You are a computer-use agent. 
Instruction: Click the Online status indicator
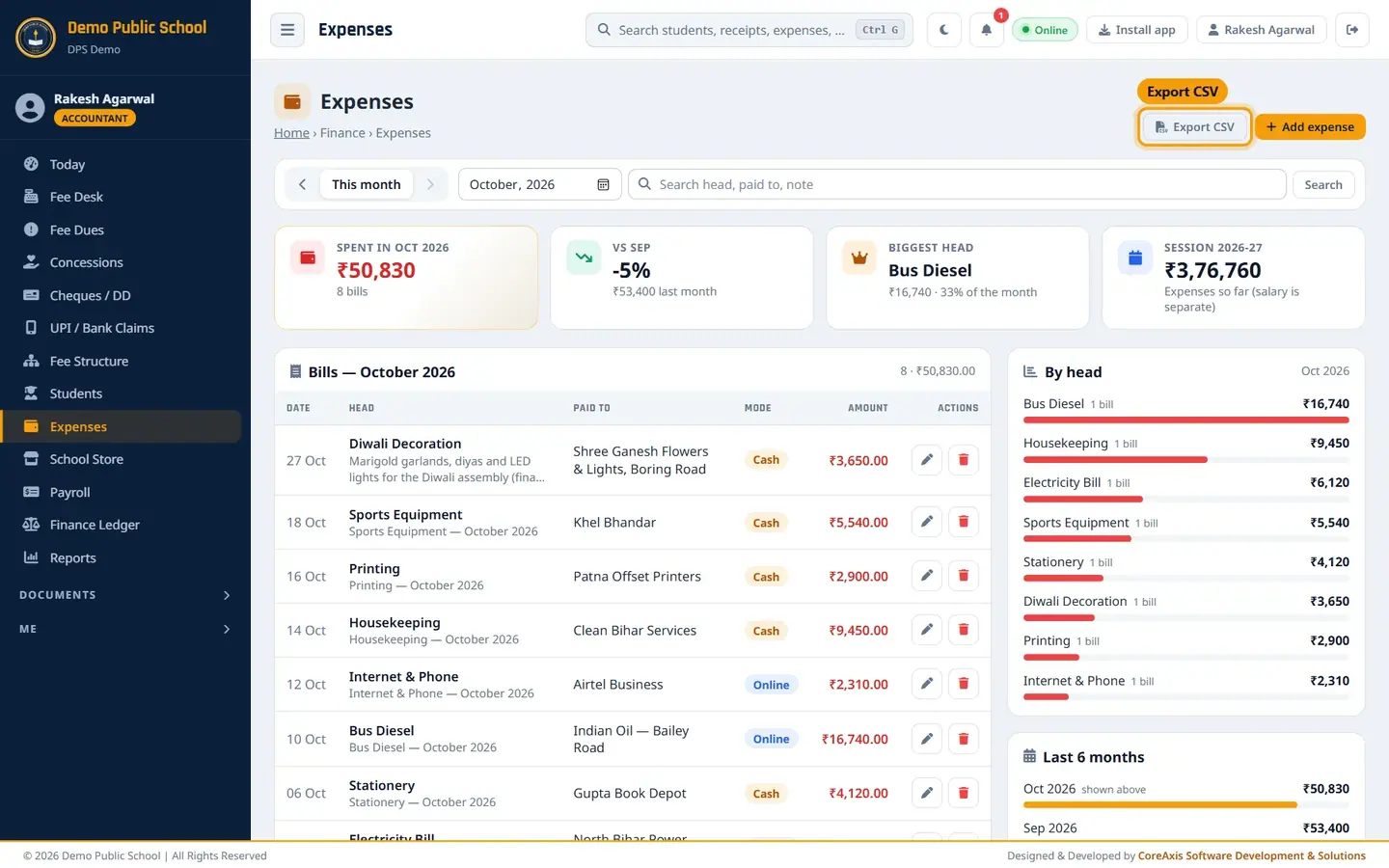pos(1045,30)
